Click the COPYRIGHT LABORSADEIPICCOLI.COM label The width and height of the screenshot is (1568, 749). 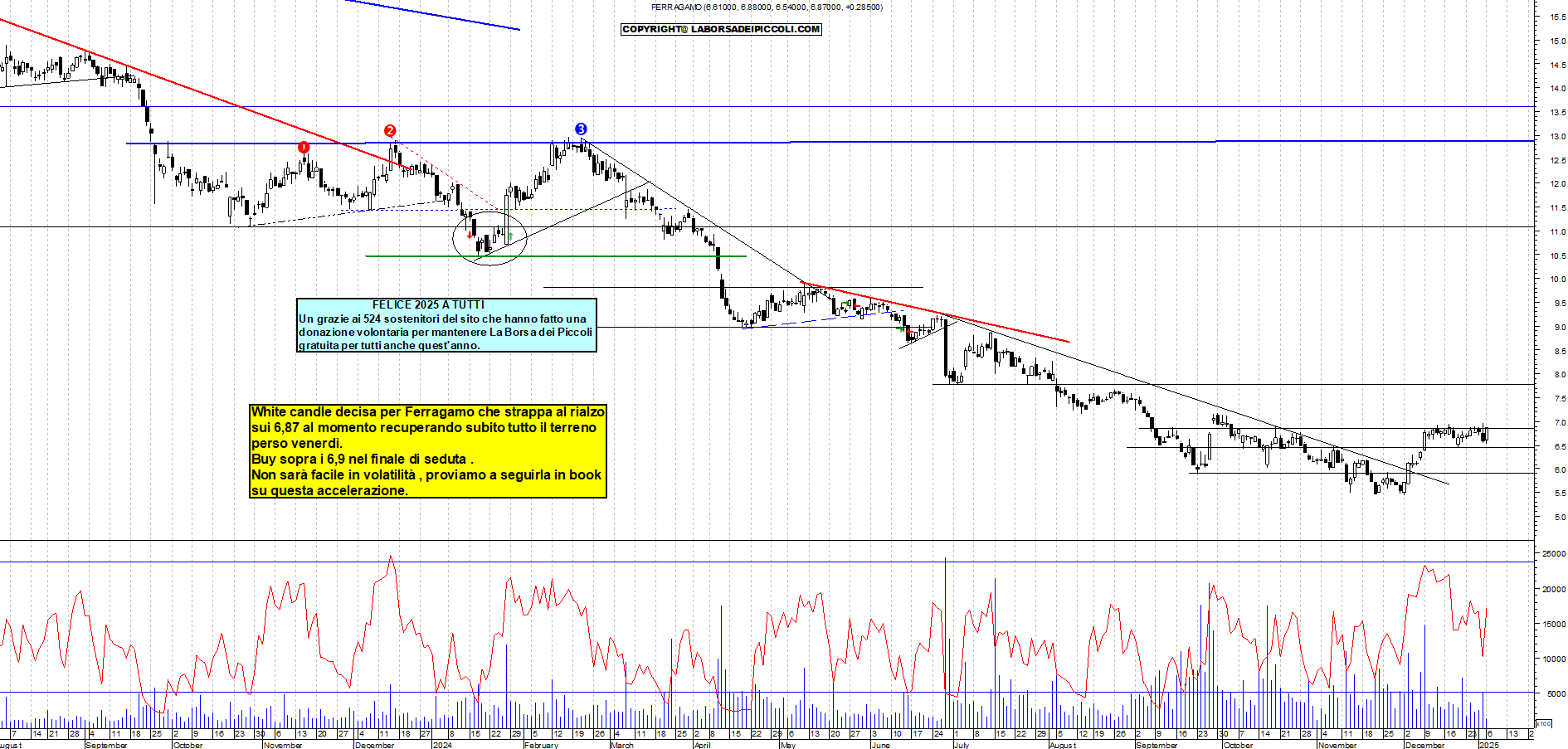pyautogui.click(x=721, y=29)
